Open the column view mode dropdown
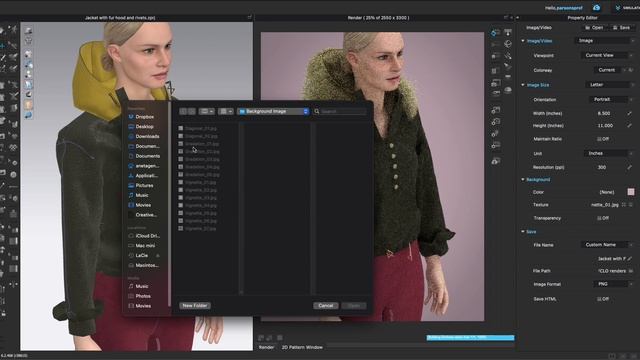The height and width of the screenshot is (360, 640). coord(207,111)
